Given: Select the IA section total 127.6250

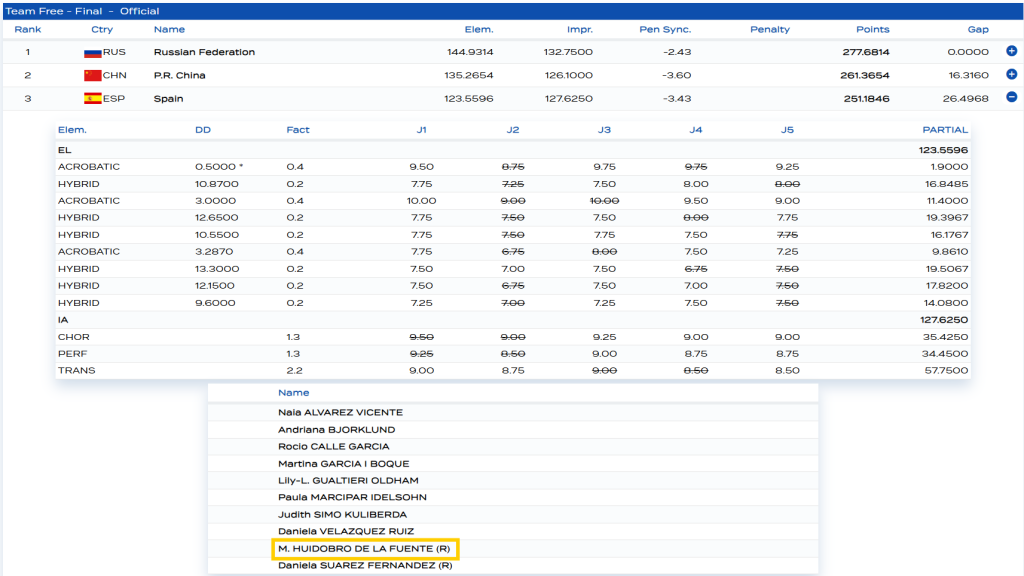Looking at the screenshot, I should click(943, 320).
